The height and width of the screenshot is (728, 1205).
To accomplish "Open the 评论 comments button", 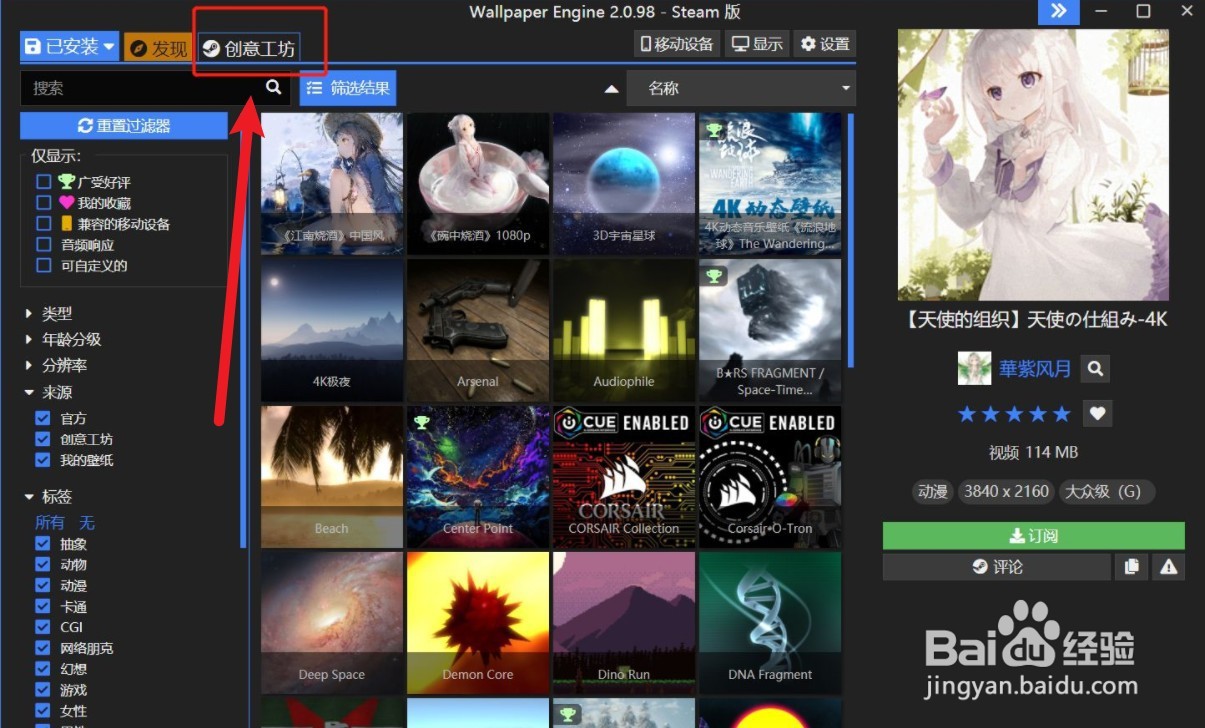I will tap(997, 567).
